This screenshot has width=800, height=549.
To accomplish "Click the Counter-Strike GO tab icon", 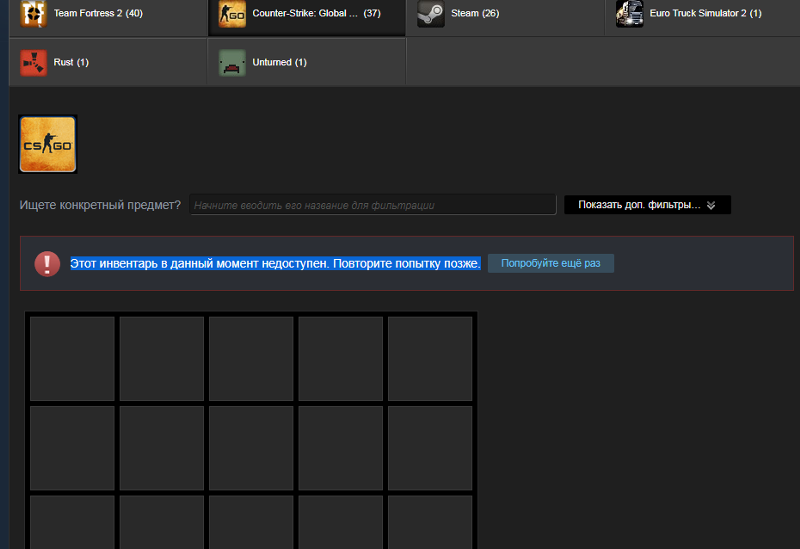I will 232,14.
